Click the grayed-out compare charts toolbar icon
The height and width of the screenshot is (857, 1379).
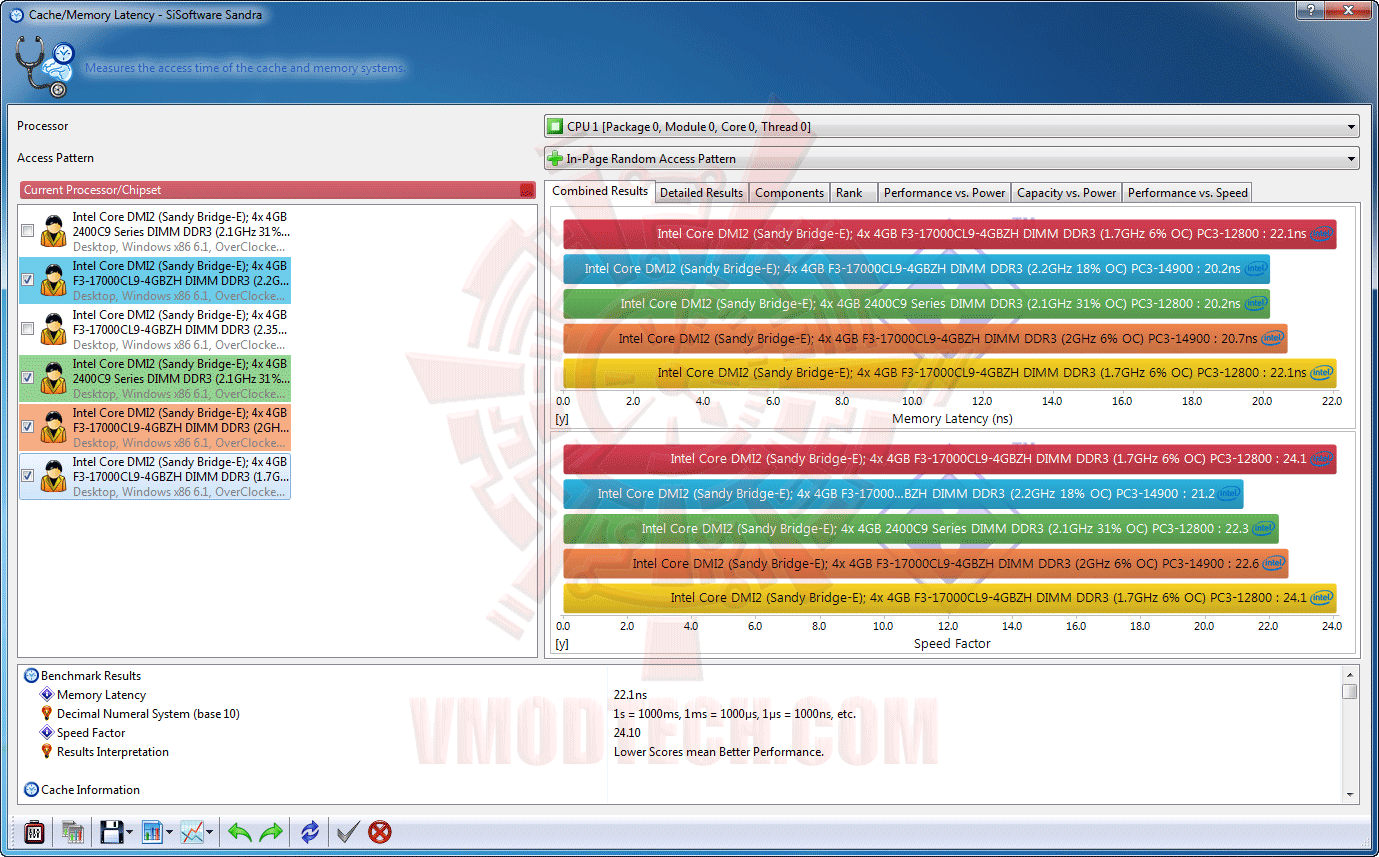click(x=72, y=831)
